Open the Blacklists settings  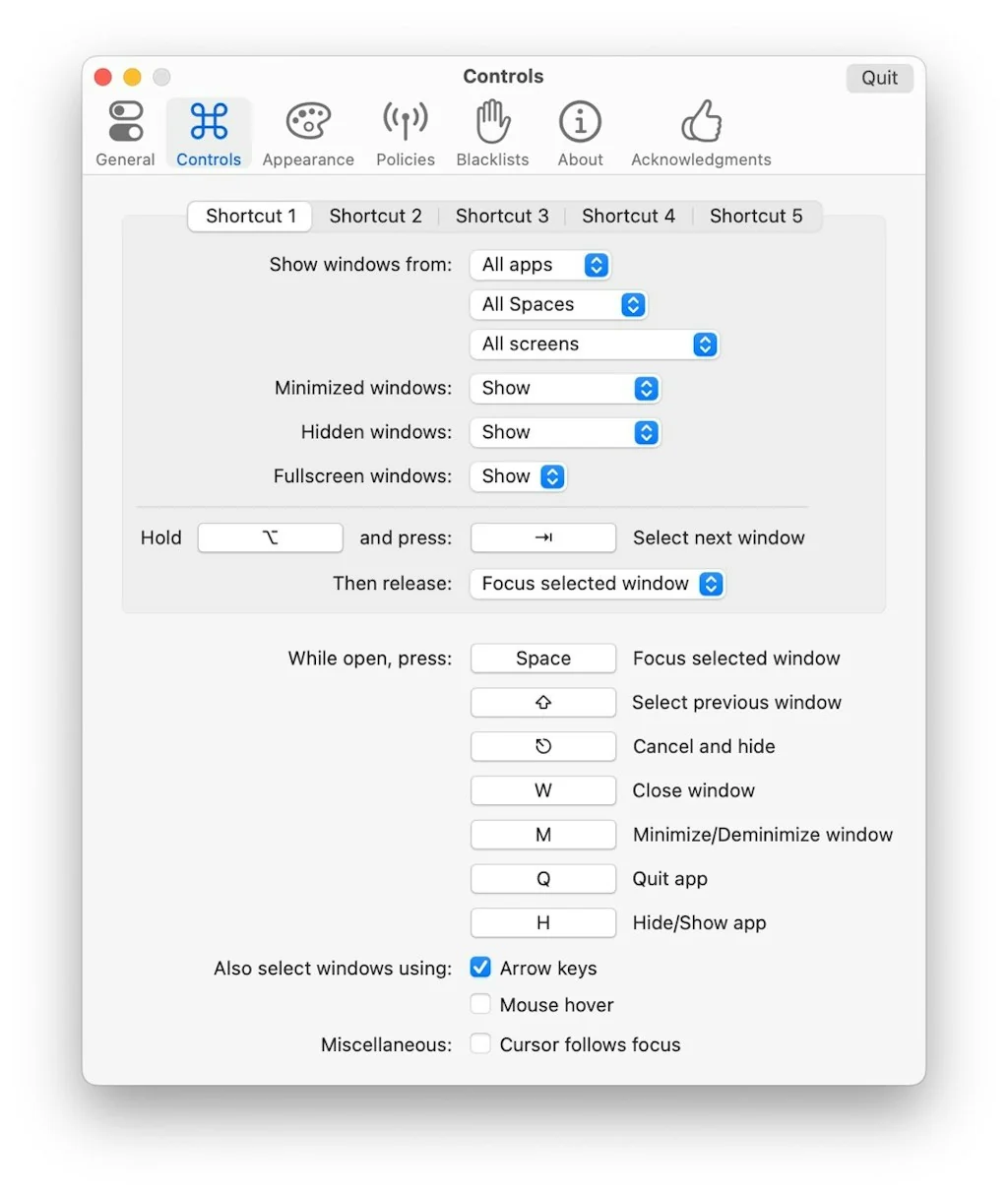pos(492,133)
